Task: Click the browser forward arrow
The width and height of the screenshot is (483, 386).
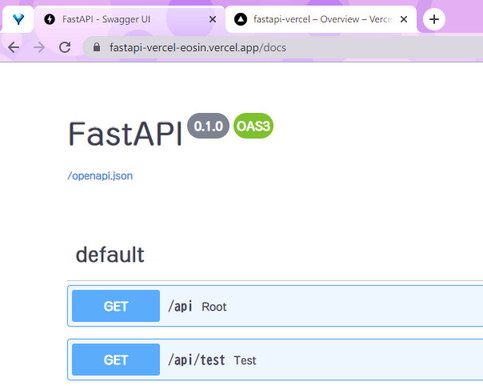Action: (39, 48)
